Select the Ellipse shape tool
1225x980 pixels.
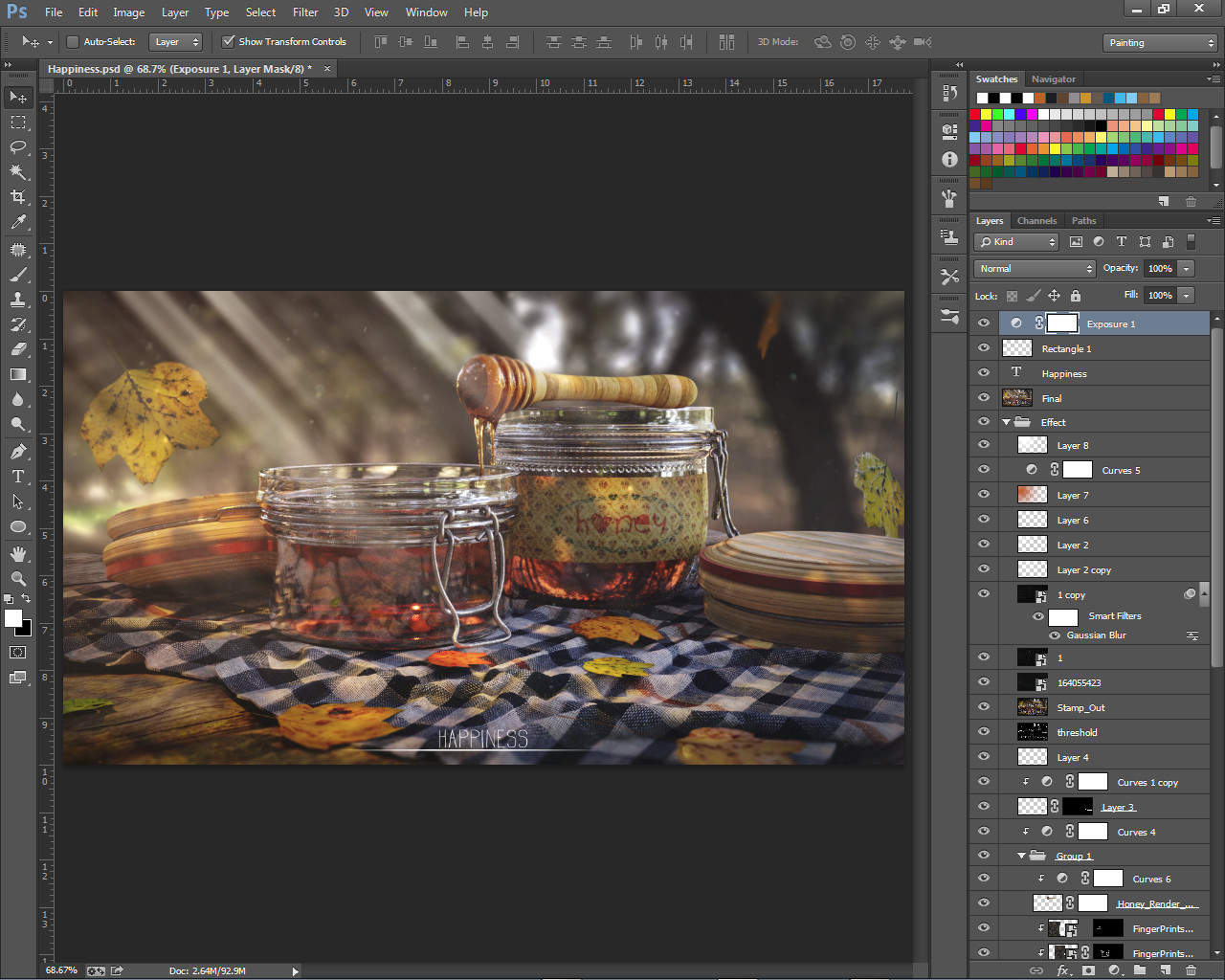click(18, 526)
